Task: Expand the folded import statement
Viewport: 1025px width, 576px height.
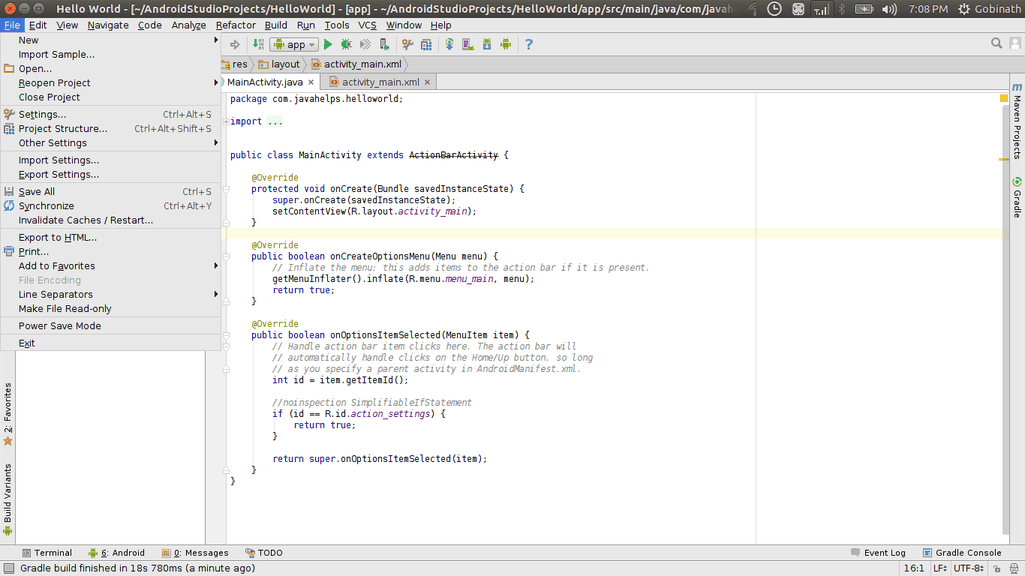Action: [226, 122]
